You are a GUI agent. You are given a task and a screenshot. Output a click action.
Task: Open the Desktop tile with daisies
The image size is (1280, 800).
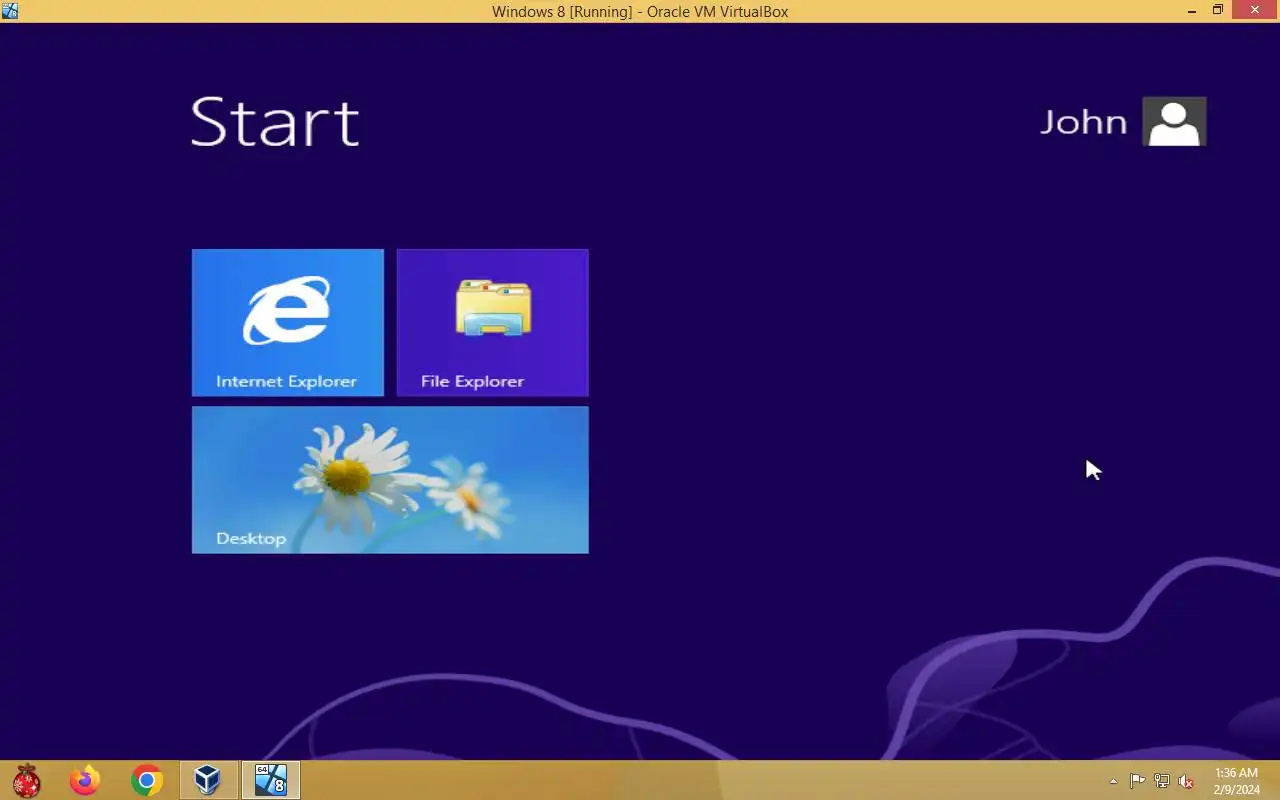pos(390,479)
